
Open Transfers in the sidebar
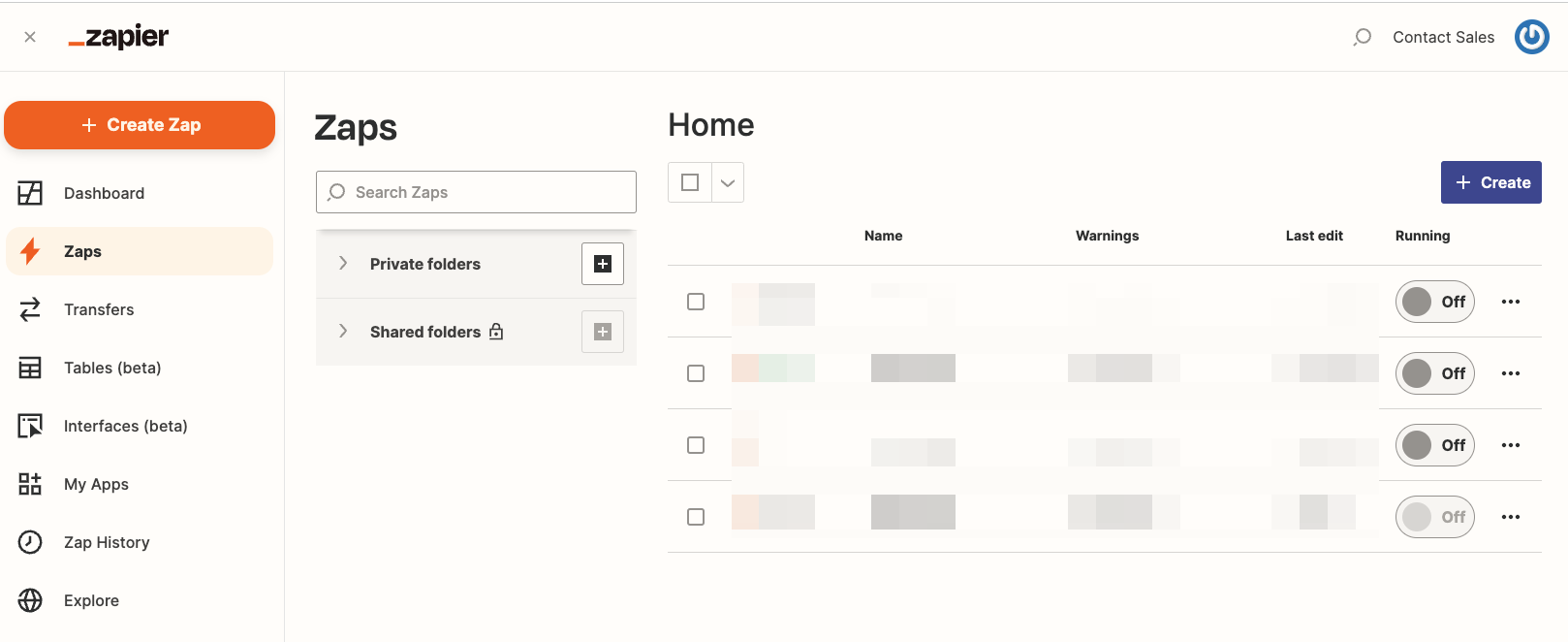tap(140, 309)
